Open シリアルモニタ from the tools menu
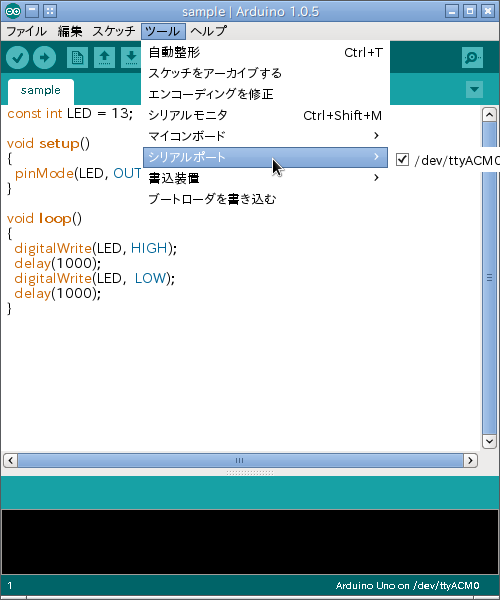This screenshot has width=500, height=600. tap(265, 115)
